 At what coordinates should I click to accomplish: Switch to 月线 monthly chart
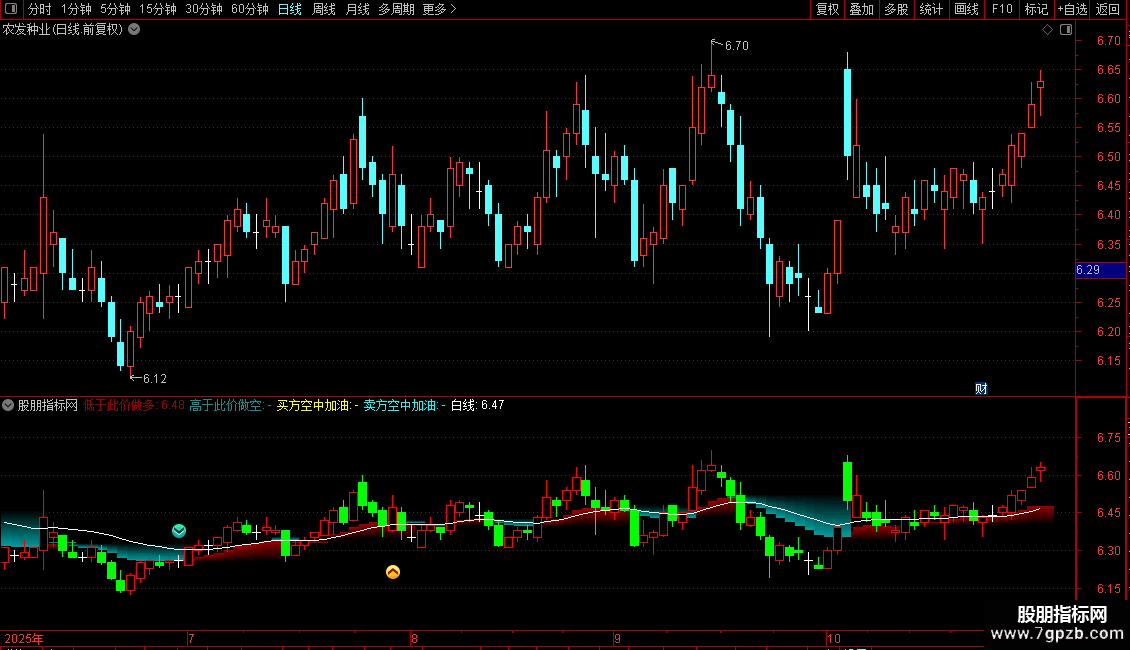tap(357, 9)
